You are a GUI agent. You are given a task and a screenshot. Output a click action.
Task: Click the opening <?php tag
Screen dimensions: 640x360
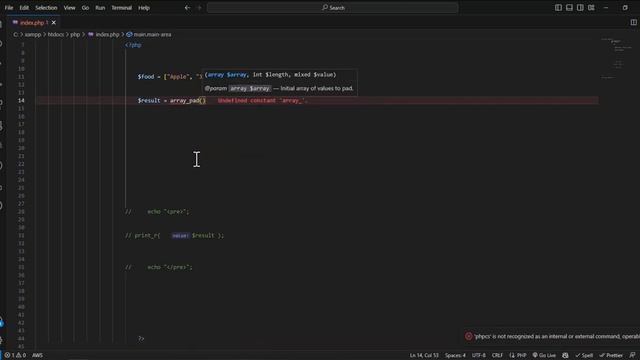click(x=133, y=45)
